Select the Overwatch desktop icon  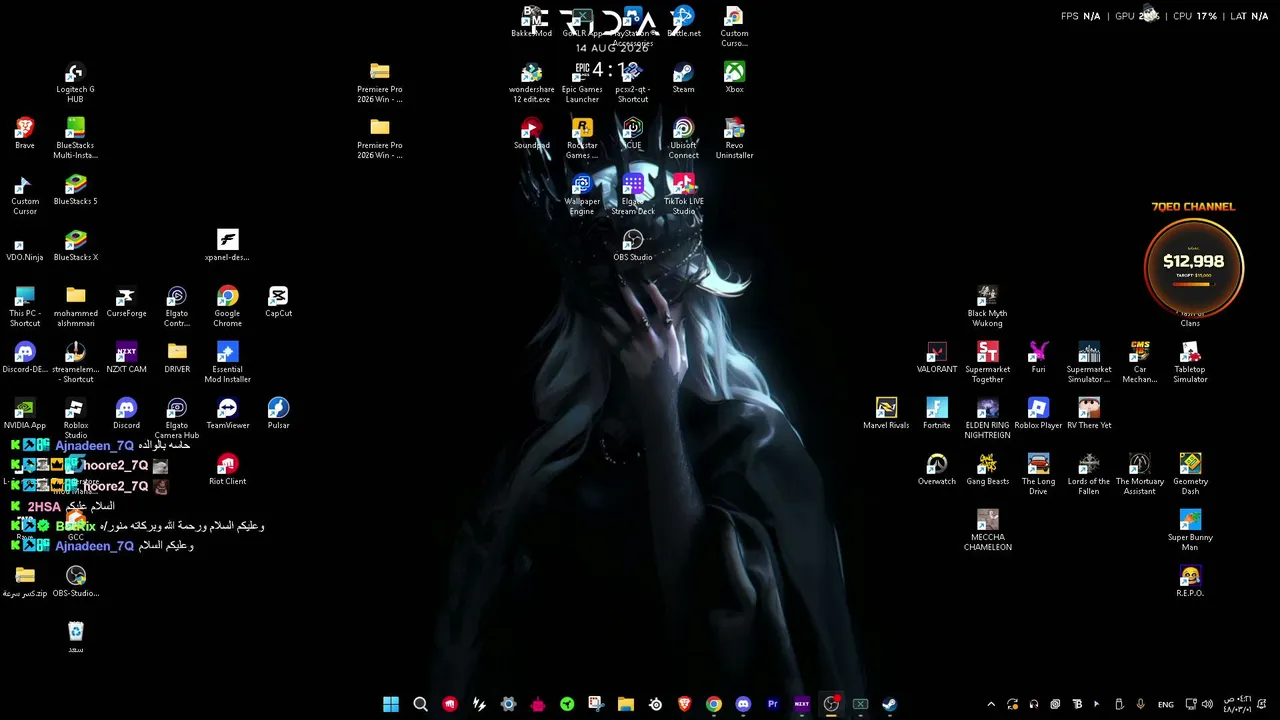point(937,470)
